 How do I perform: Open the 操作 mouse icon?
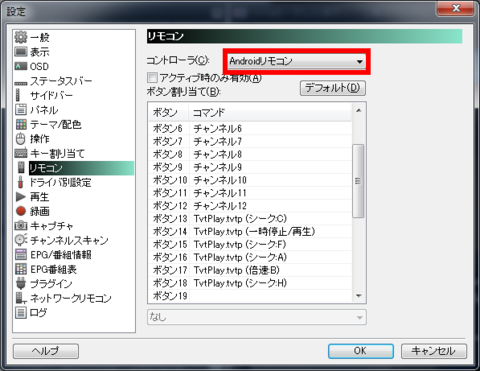tap(21, 139)
